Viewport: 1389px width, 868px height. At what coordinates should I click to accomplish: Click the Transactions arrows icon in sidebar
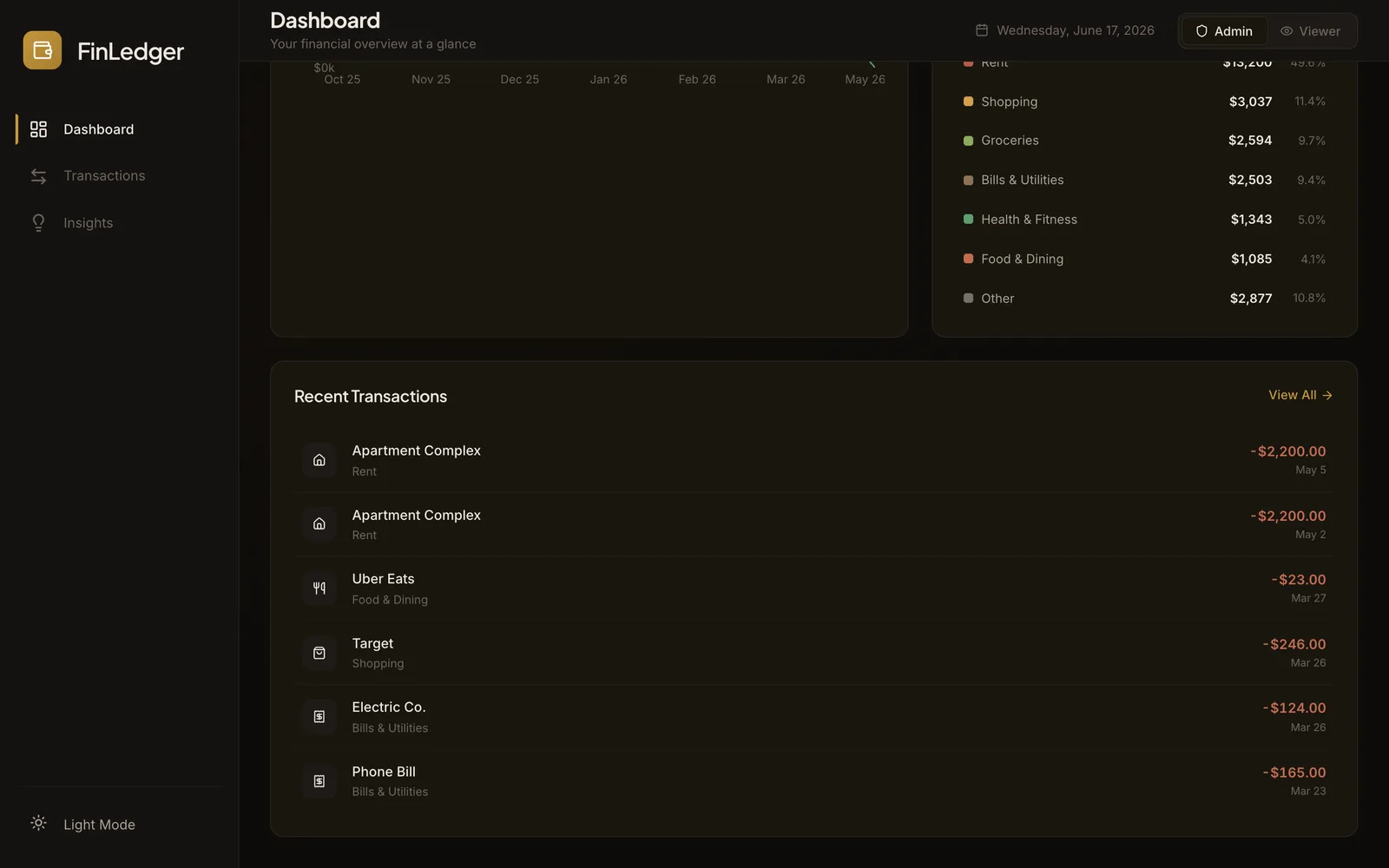[x=38, y=176]
